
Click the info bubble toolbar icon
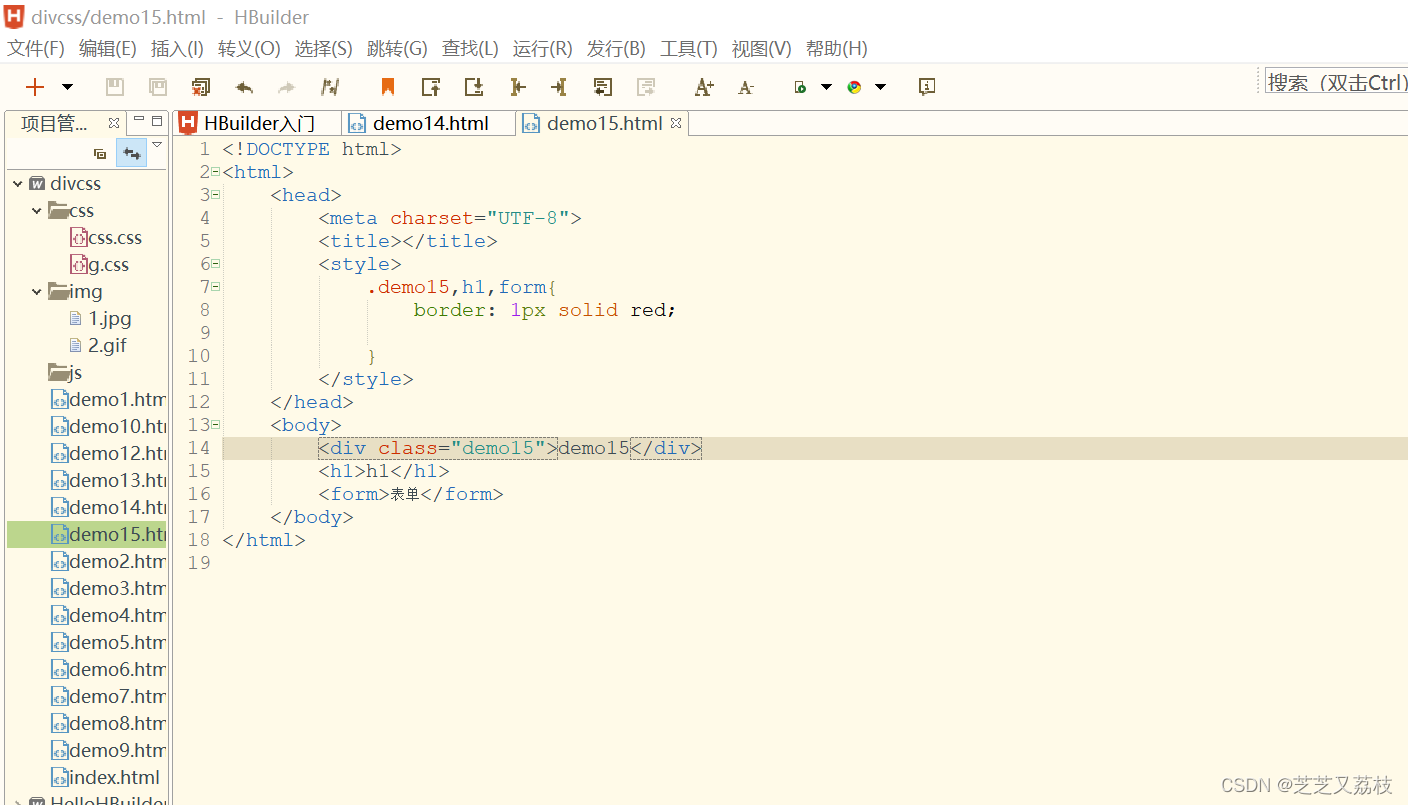927,87
